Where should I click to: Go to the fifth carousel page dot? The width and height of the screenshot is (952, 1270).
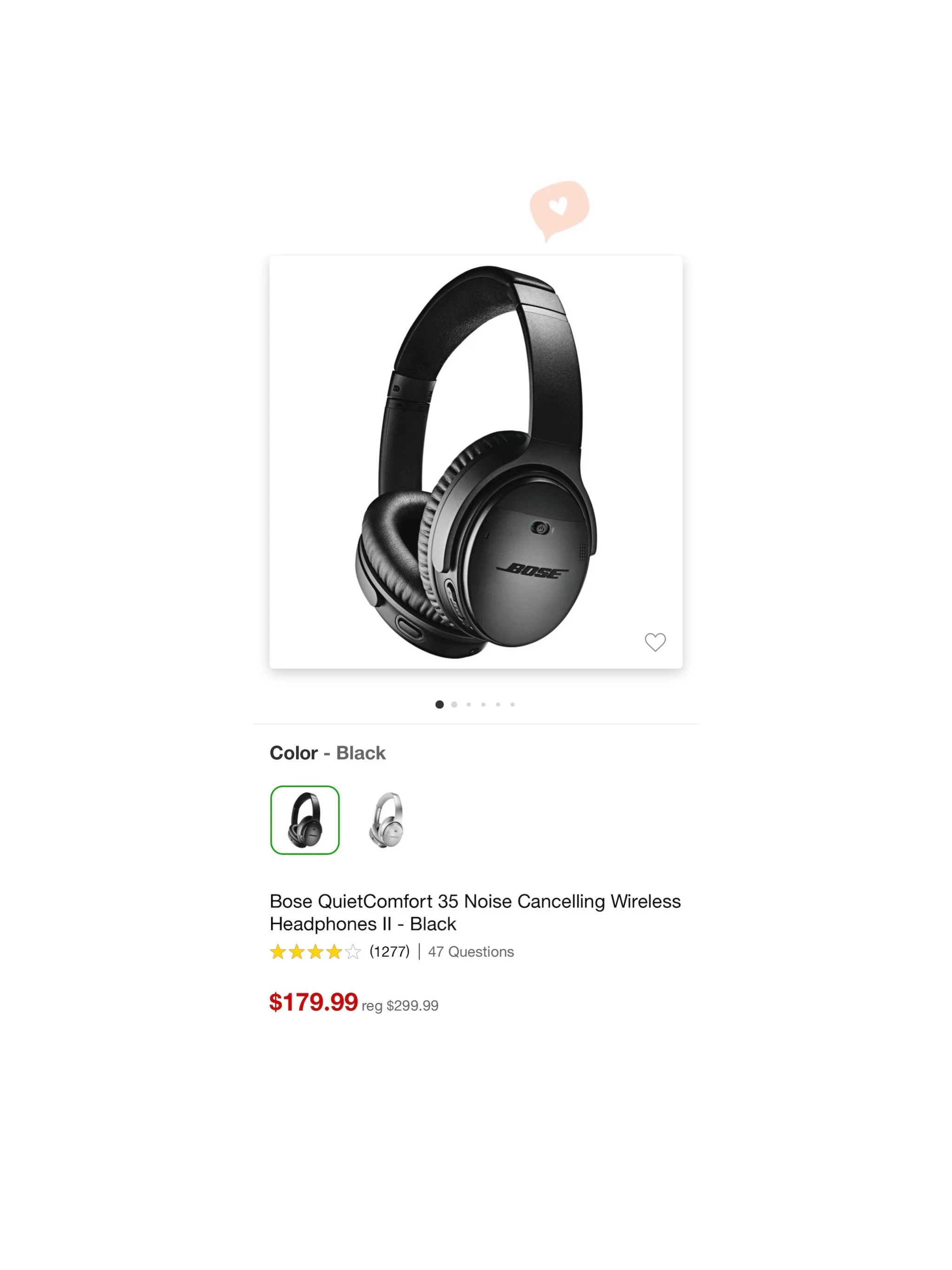coord(498,704)
